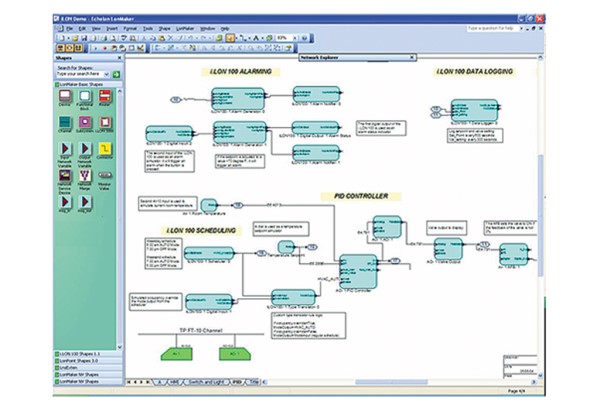The image size is (600, 411).
Task: Expand the first LonMaker NV Shapes stencil
Action: [x=88, y=374]
